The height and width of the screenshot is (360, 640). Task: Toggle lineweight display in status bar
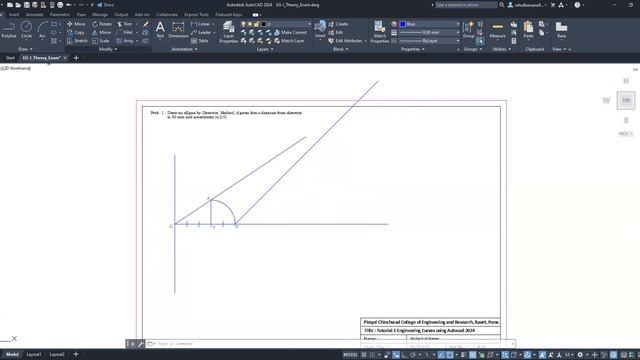click(x=463, y=355)
